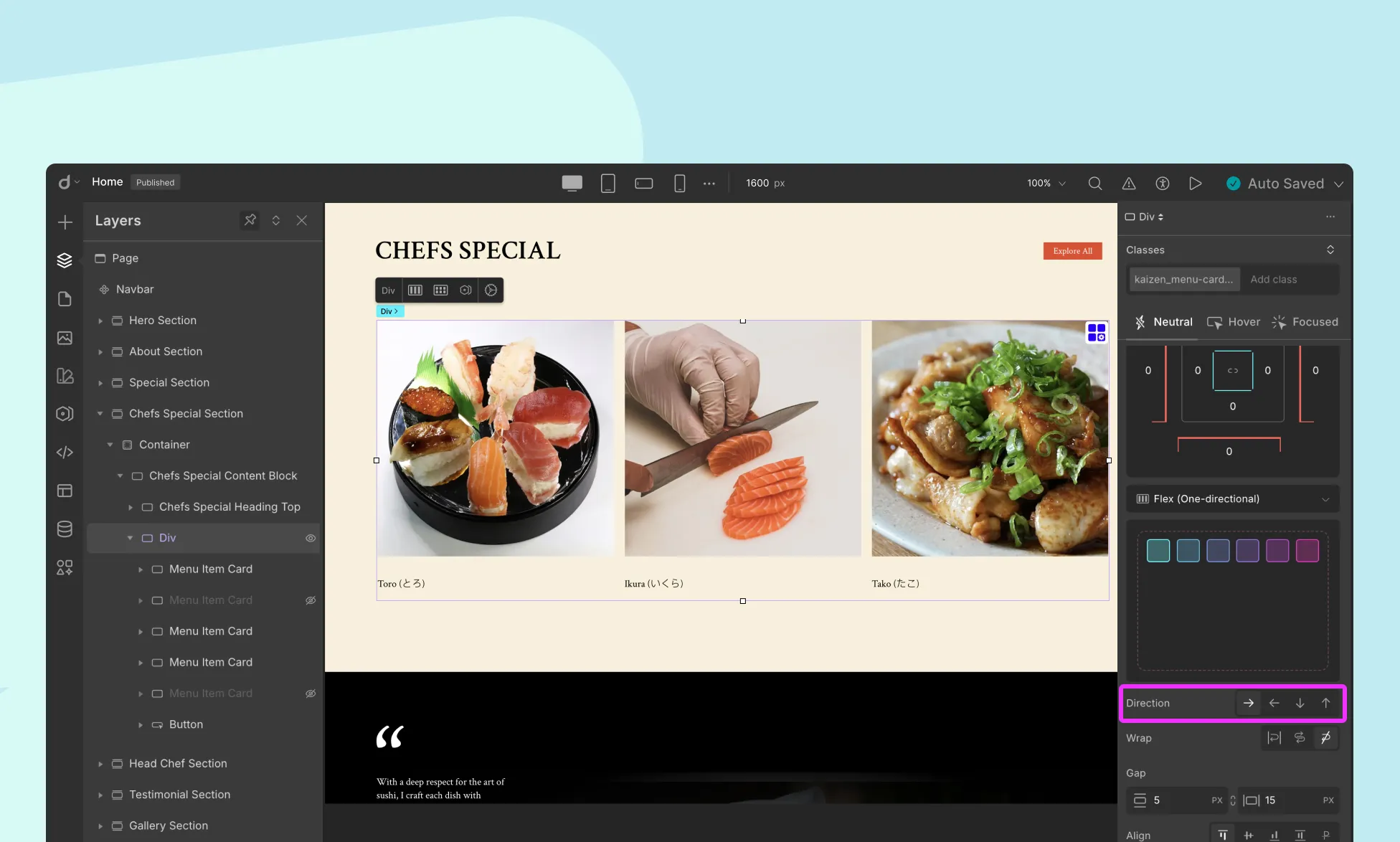Switch to the Hover state tab
The height and width of the screenshot is (842, 1400).
pyautogui.click(x=1234, y=322)
